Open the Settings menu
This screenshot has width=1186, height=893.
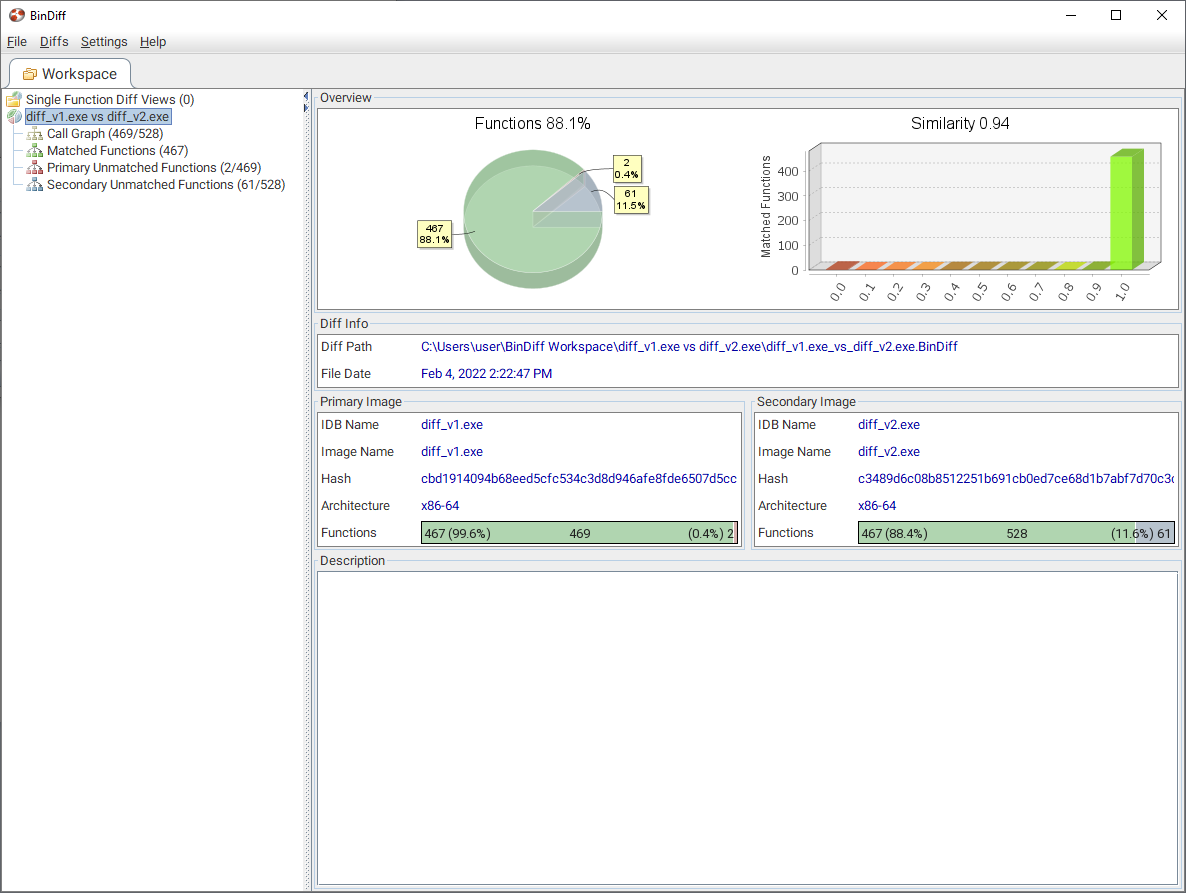(x=104, y=42)
